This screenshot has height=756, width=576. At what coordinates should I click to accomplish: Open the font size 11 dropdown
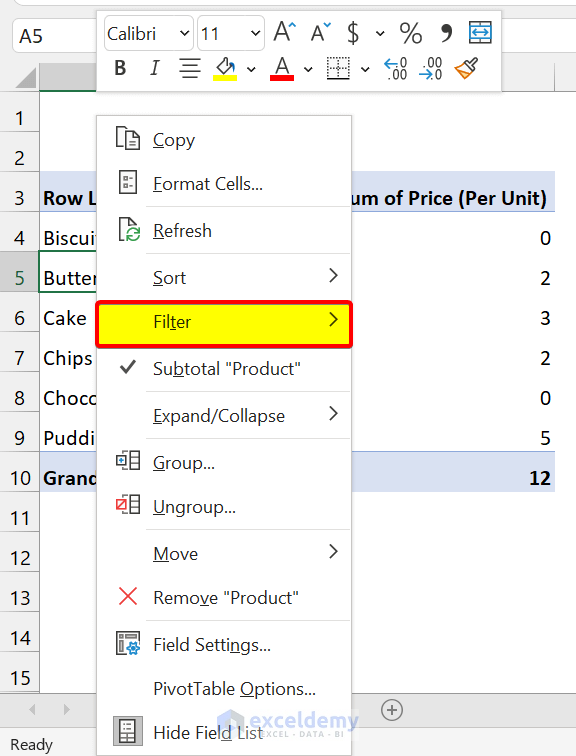pos(231,33)
